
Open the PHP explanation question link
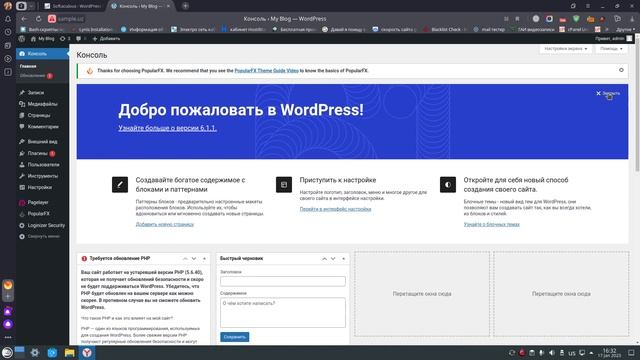point(127,318)
